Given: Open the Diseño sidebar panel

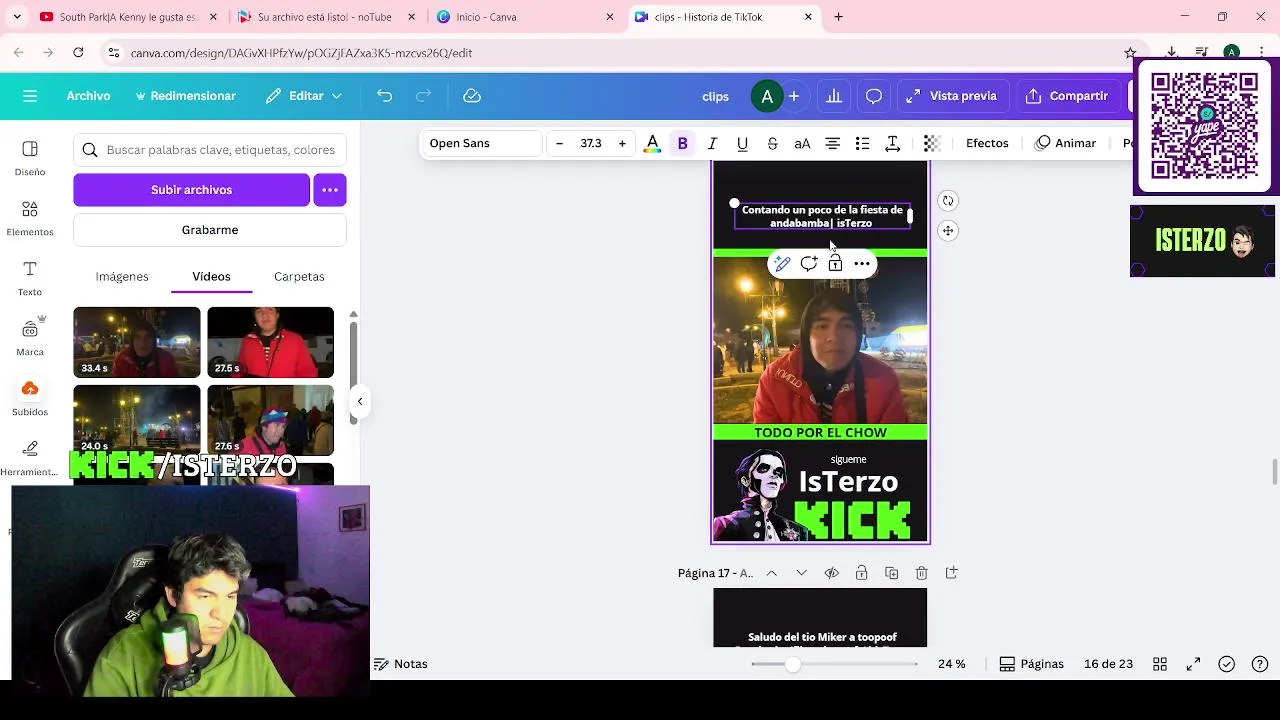Looking at the screenshot, I should coord(30,158).
